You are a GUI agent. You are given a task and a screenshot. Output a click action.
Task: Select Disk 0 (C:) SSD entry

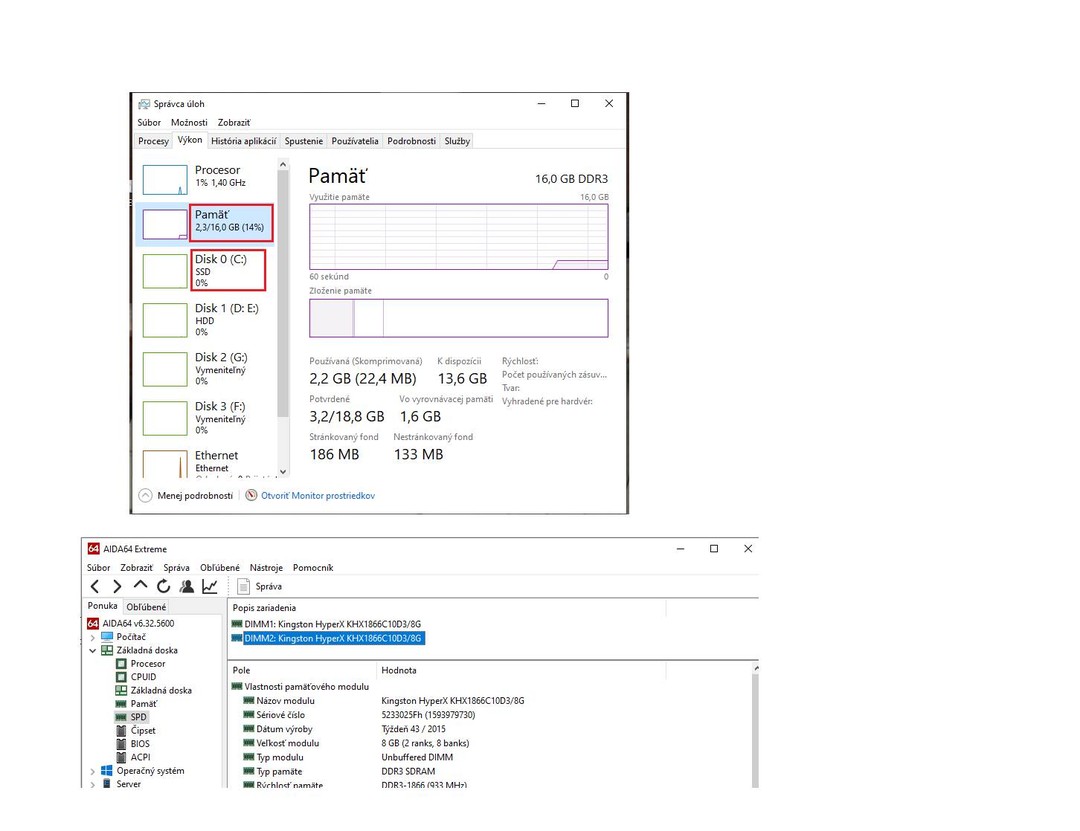[207, 270]
